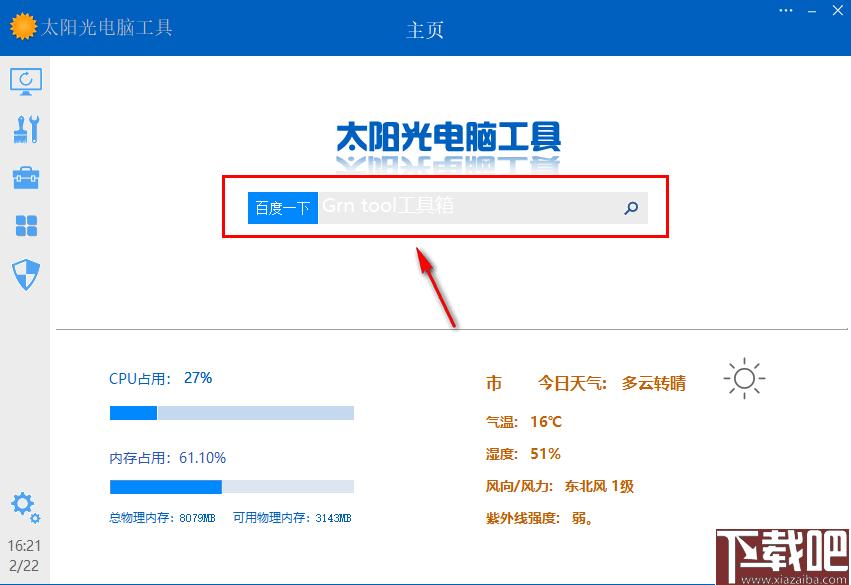
Task: Click the 主页 title text
Action: tap(425, 30)
